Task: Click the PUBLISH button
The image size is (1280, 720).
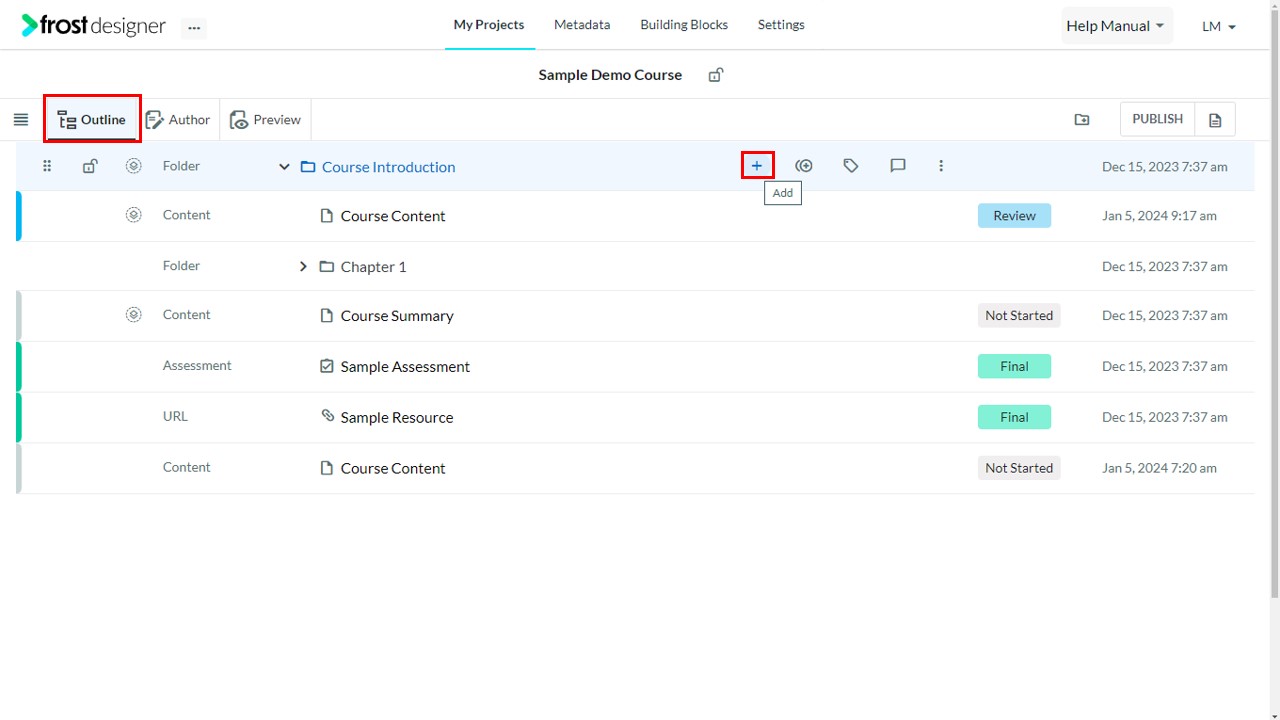Action: (1157, 119)
